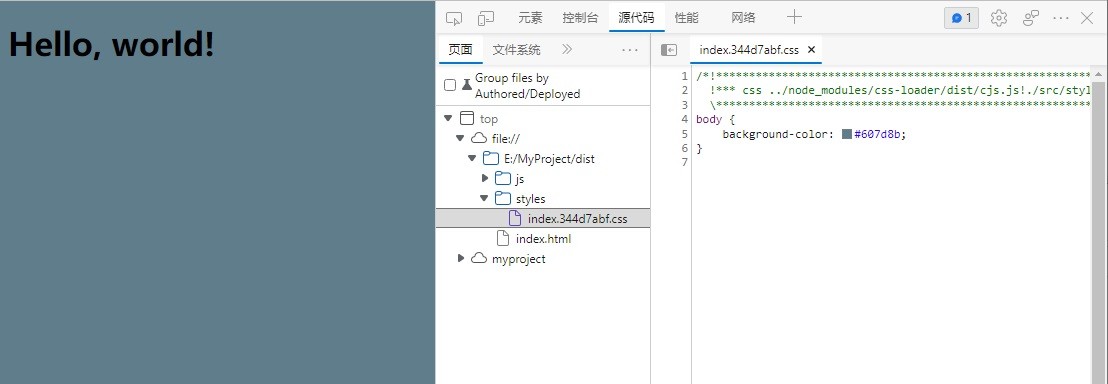Image resolution: width=1108 pixels, height=384 pixels.
Task: Open DevTools settings gear
Action: (x=998, y=18)
